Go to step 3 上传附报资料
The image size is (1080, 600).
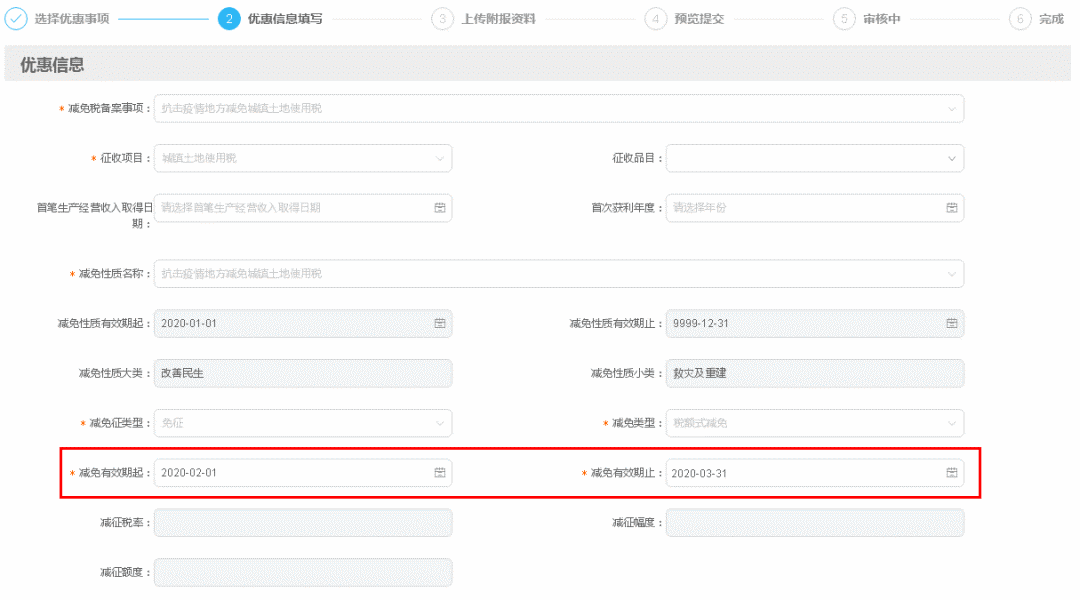443,19
